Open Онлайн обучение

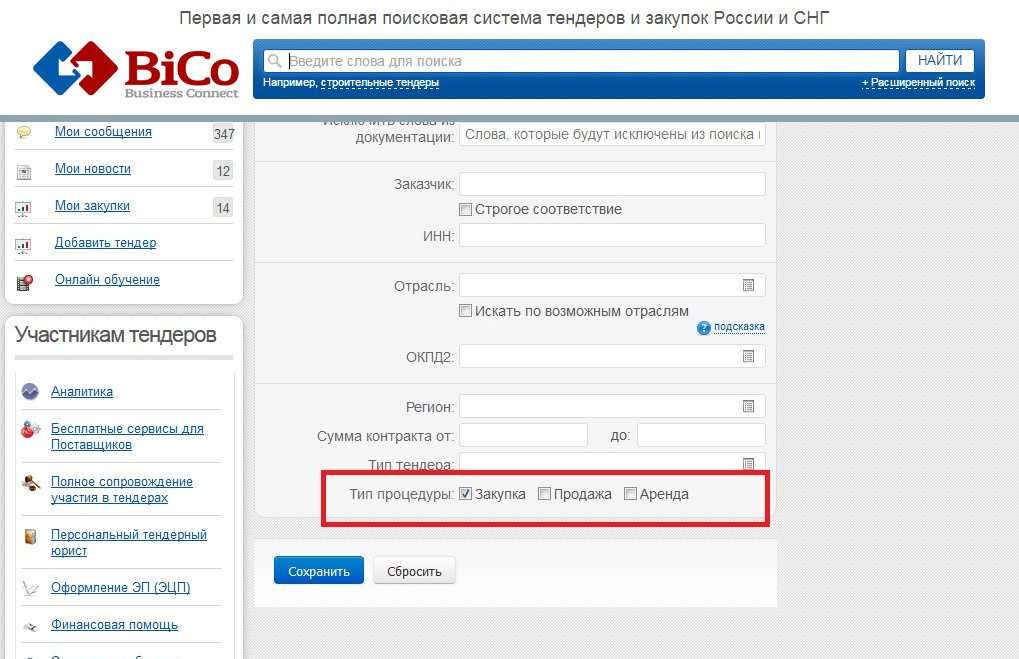(107, 279)
